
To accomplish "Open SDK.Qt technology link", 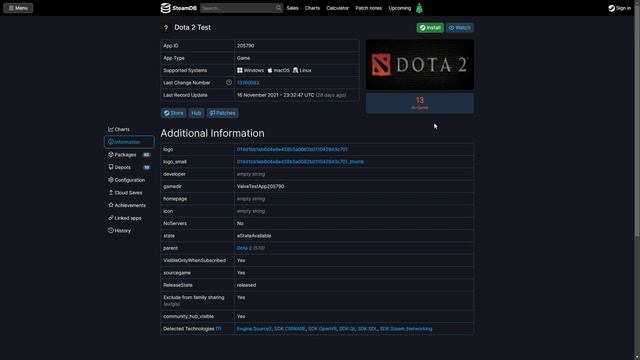I will click(347, 329).
